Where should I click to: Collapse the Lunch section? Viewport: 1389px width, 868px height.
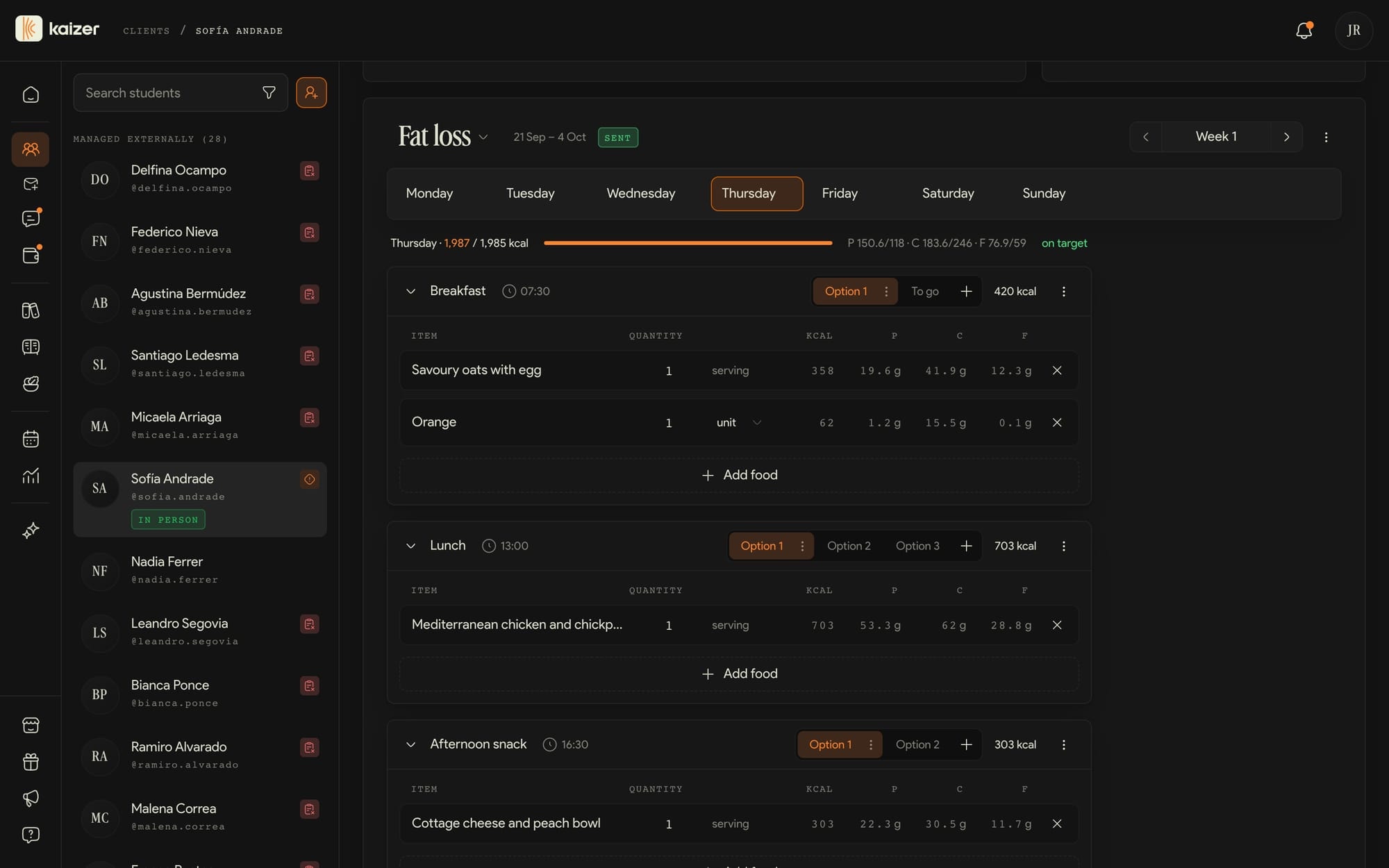[x=410, y=546]
